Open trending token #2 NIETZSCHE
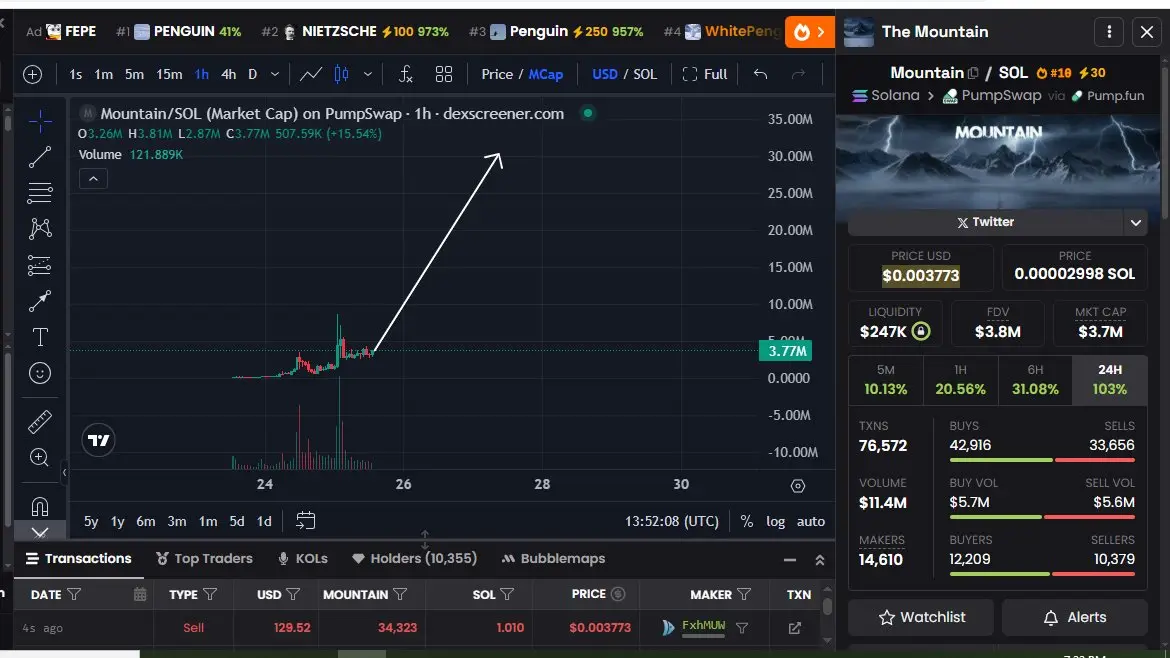Screen dimensions: 1170x658 (355, 31)
